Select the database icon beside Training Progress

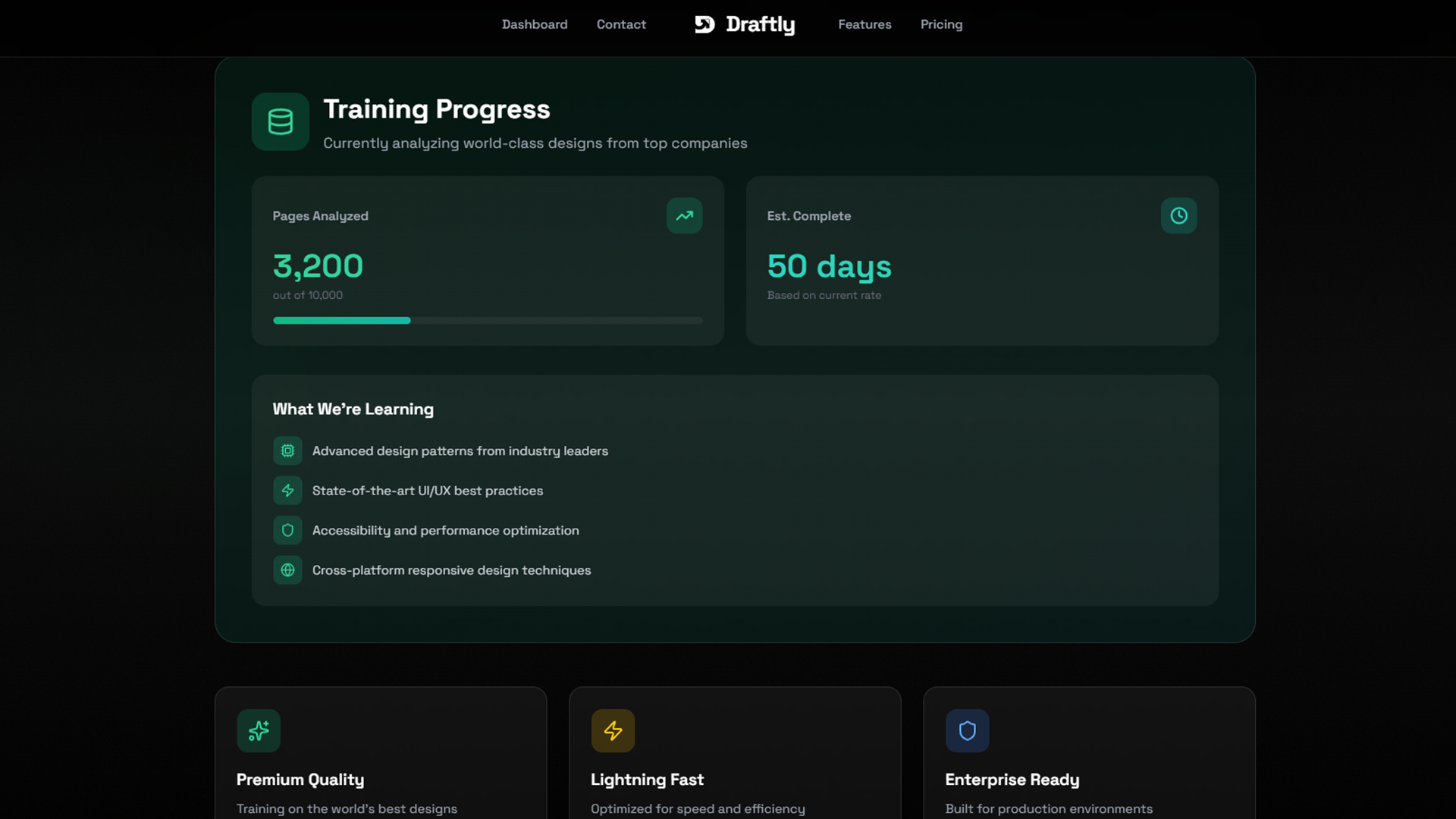(x=280, y=121)
